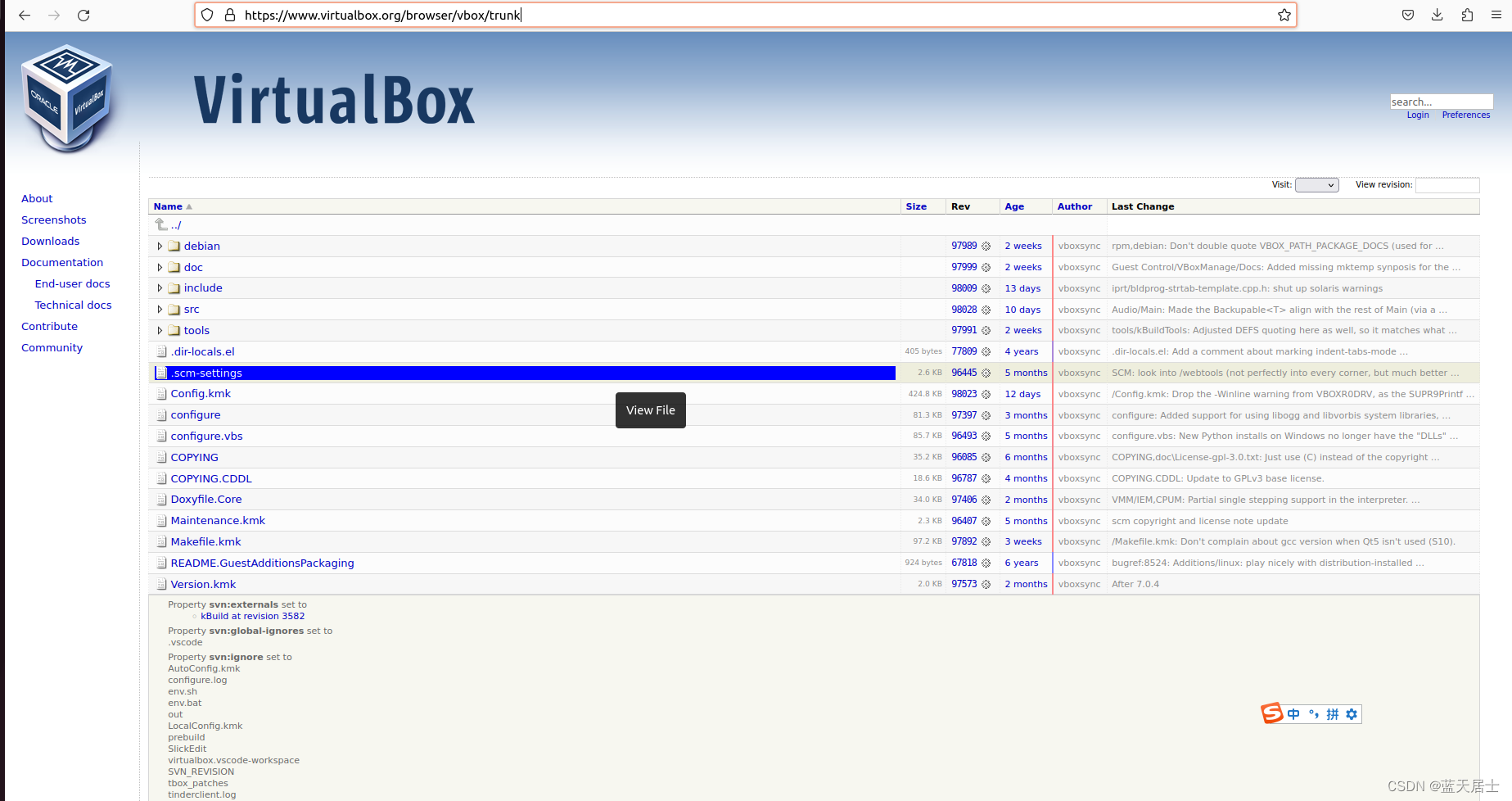Image resolution: width=1512 pixels, height=801 pixels.
Task: Toggle Chinese mode in the input method bar
Action: [1293, 714]
